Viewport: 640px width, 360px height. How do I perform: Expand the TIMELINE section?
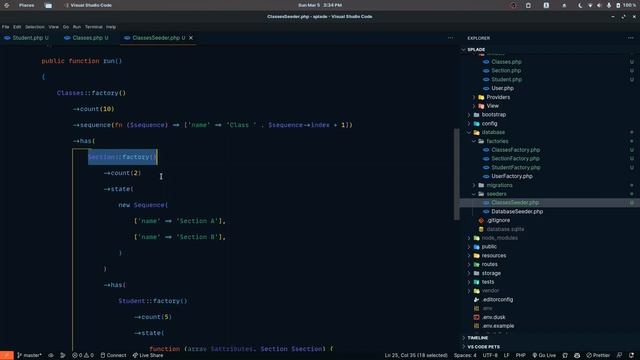pyautogui.click(x=478, y=338)
